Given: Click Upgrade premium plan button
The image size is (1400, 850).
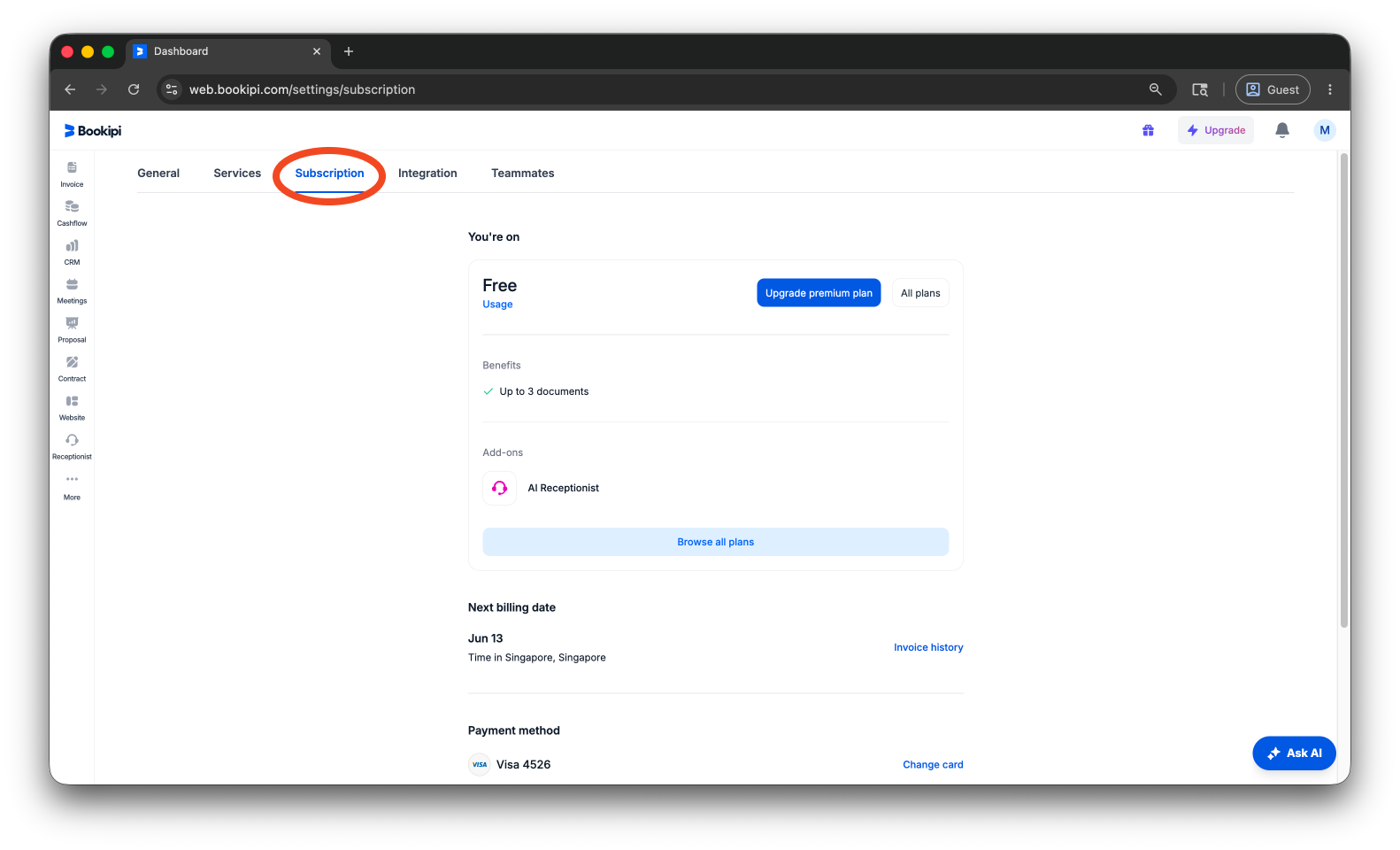Looking at the screenshot, I should click(x=819, y=293).
